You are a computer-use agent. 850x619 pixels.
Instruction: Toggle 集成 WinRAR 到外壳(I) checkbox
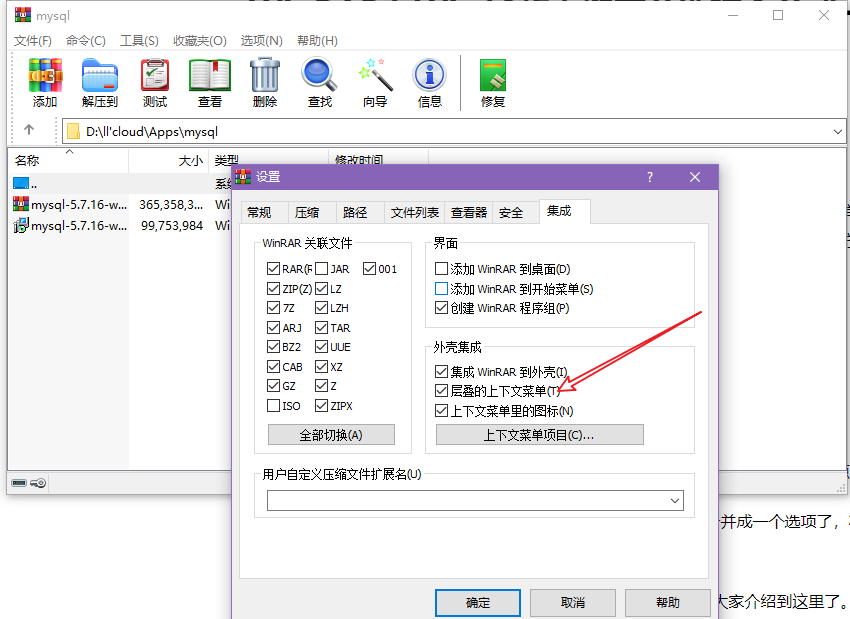click(x=441, y=372)
